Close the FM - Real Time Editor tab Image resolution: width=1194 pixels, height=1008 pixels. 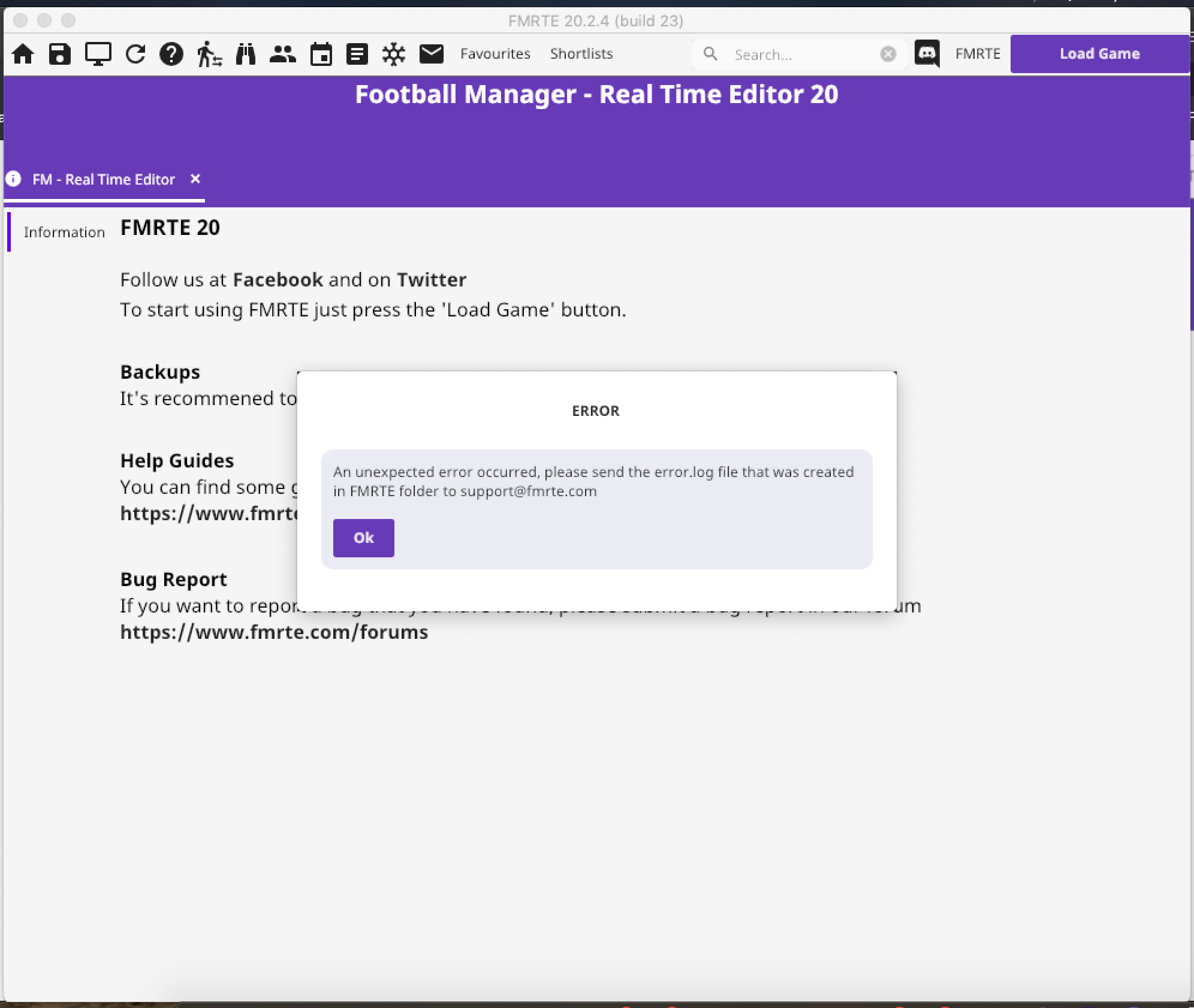(x=195, y=179)
